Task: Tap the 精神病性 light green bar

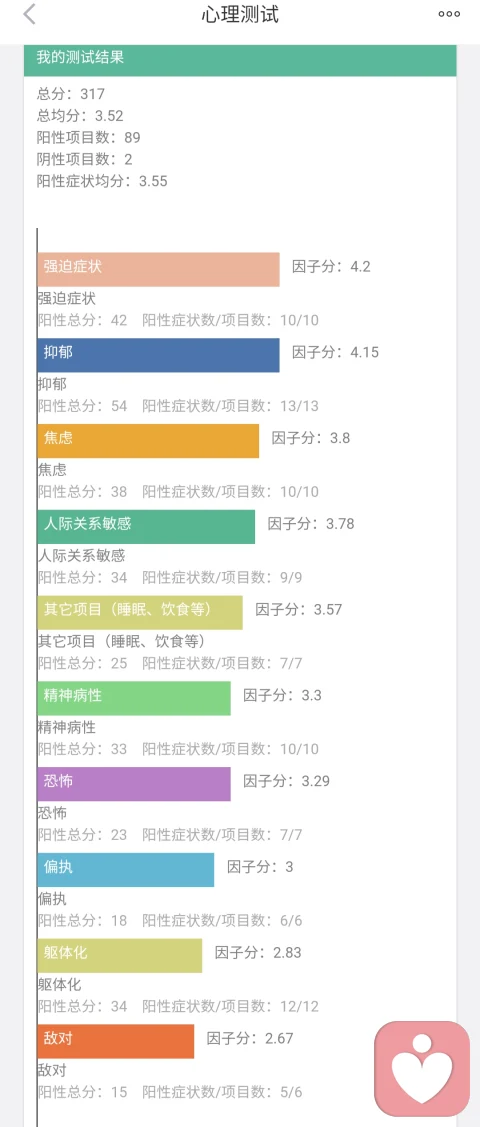Action: point(134,698)
